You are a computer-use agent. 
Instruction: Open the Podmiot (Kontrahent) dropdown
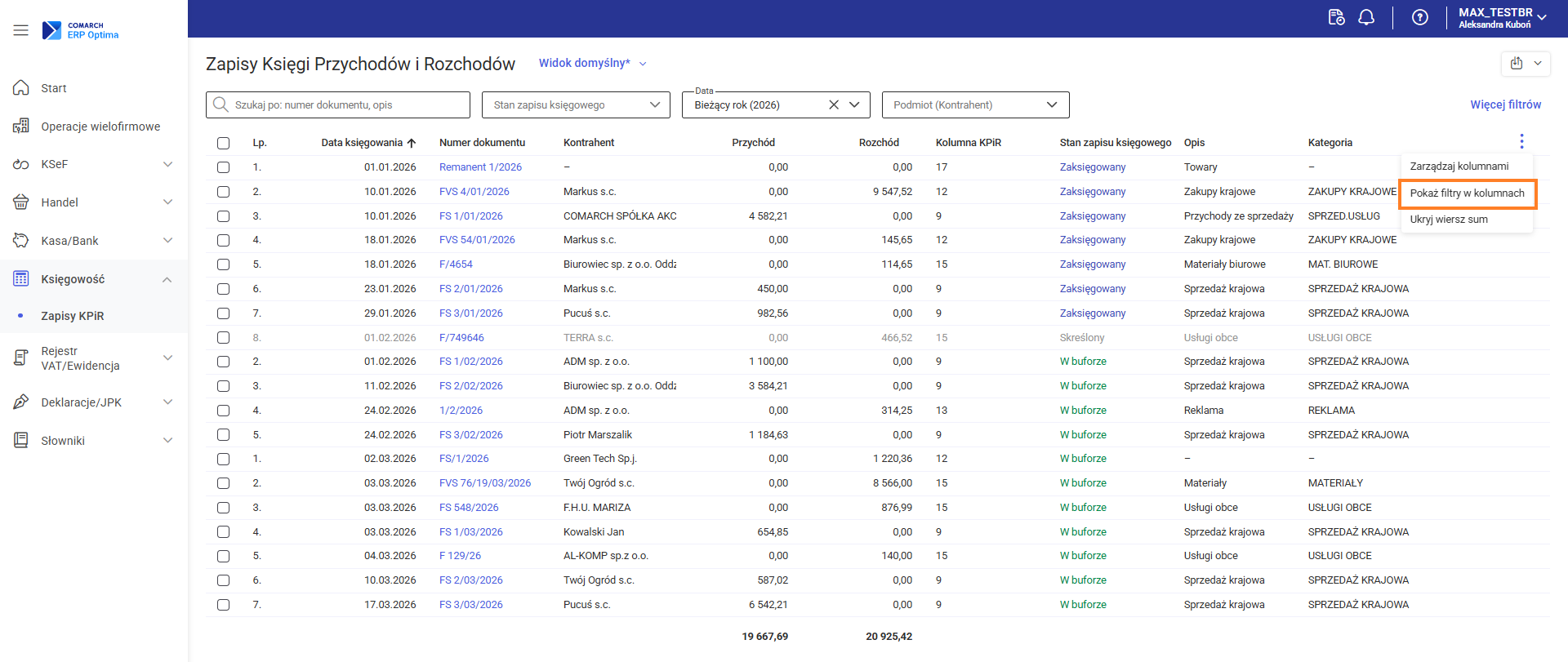975,105
